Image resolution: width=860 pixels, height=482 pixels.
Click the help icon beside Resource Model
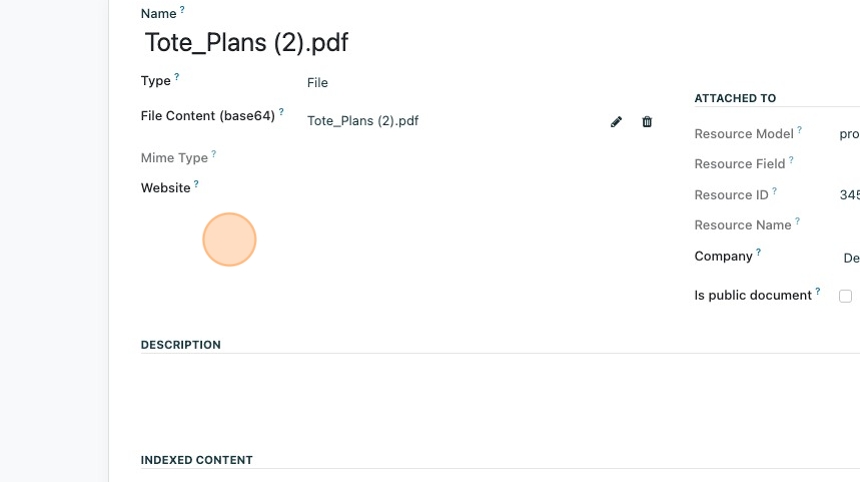(800, 130)
